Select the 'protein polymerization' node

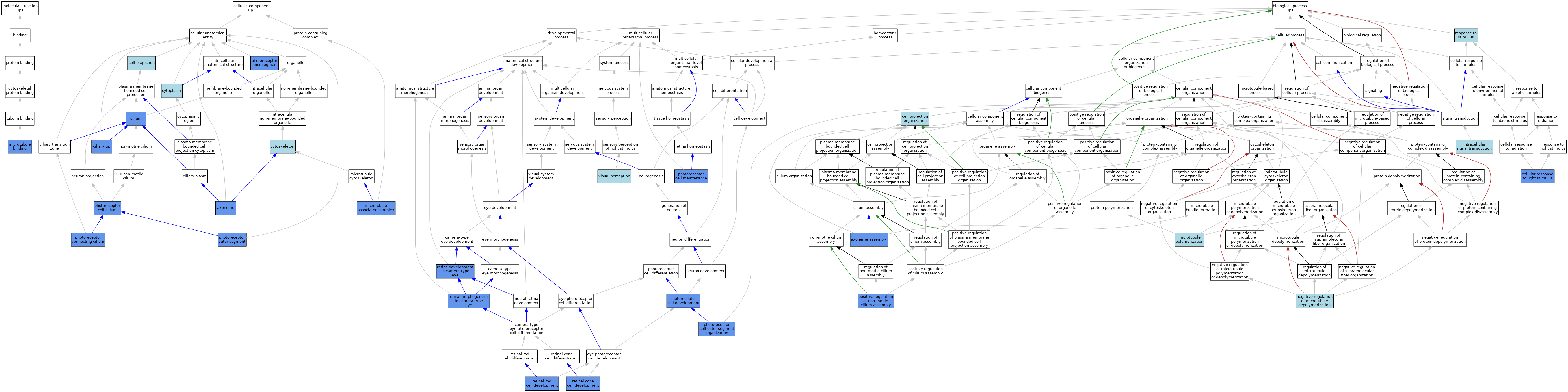1111,208
